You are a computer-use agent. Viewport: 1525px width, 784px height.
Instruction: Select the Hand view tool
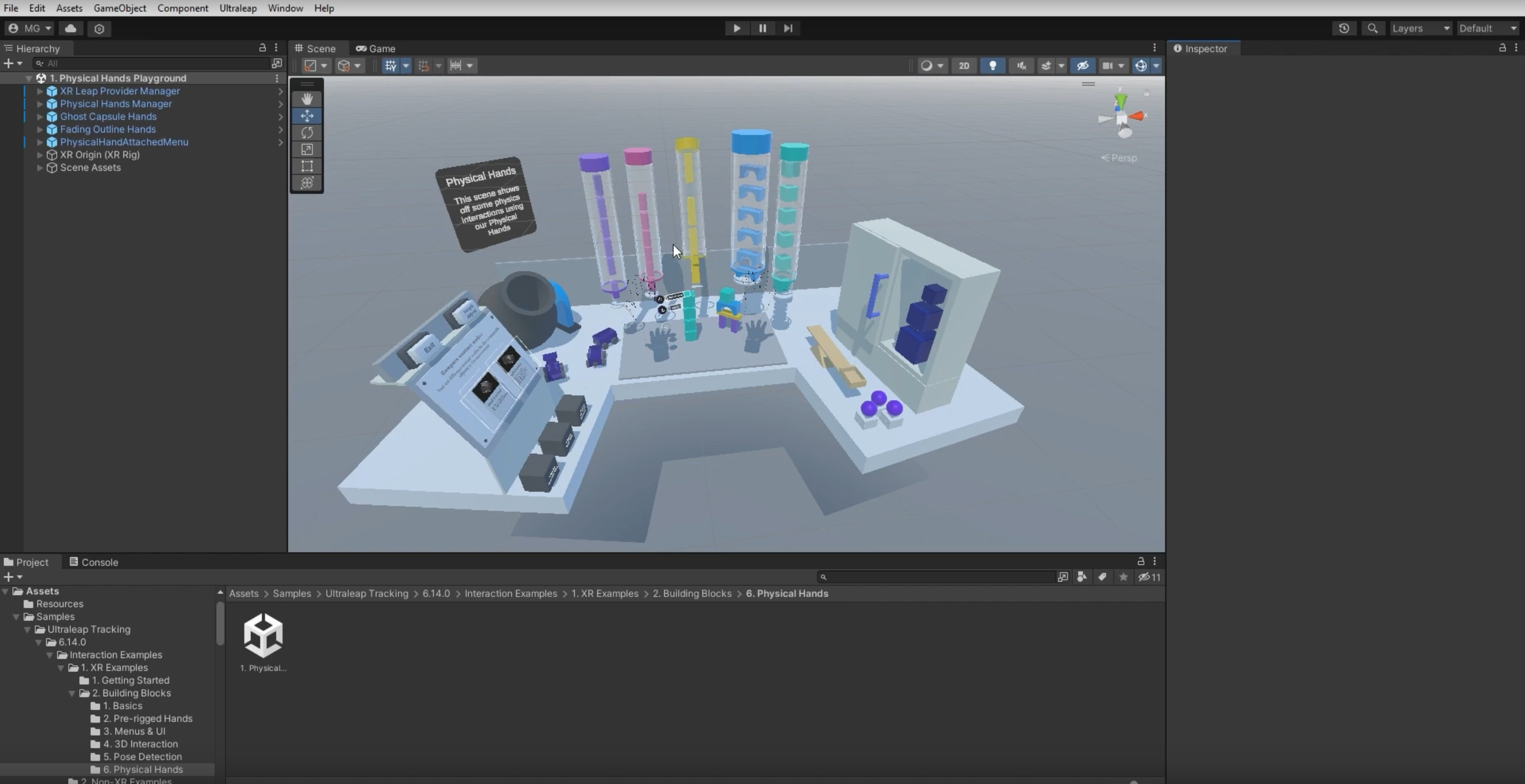[307, 99]
